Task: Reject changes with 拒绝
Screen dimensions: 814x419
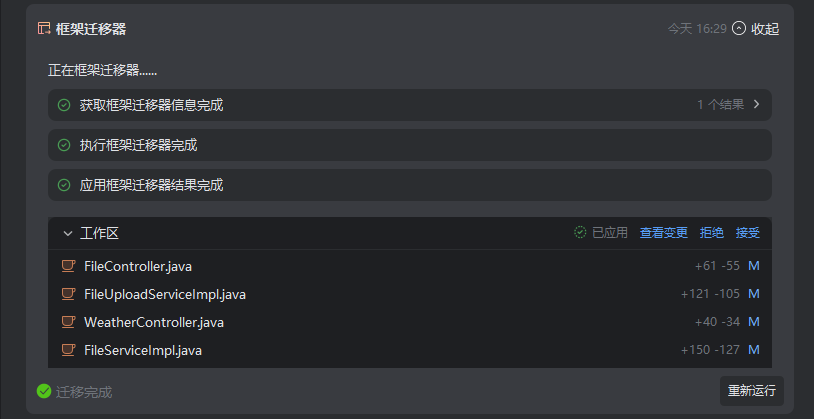Action: pyautogui.click(x=712, y=233)
